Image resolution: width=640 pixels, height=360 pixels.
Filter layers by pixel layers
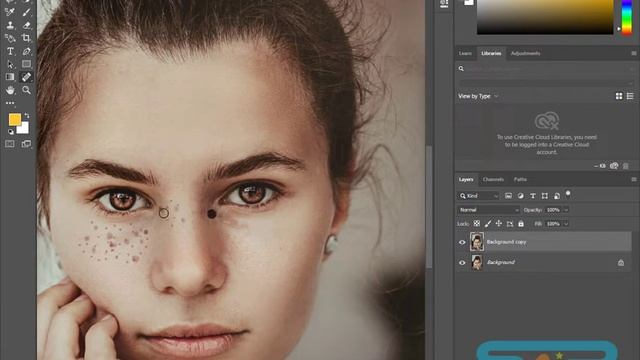(508, 196)
